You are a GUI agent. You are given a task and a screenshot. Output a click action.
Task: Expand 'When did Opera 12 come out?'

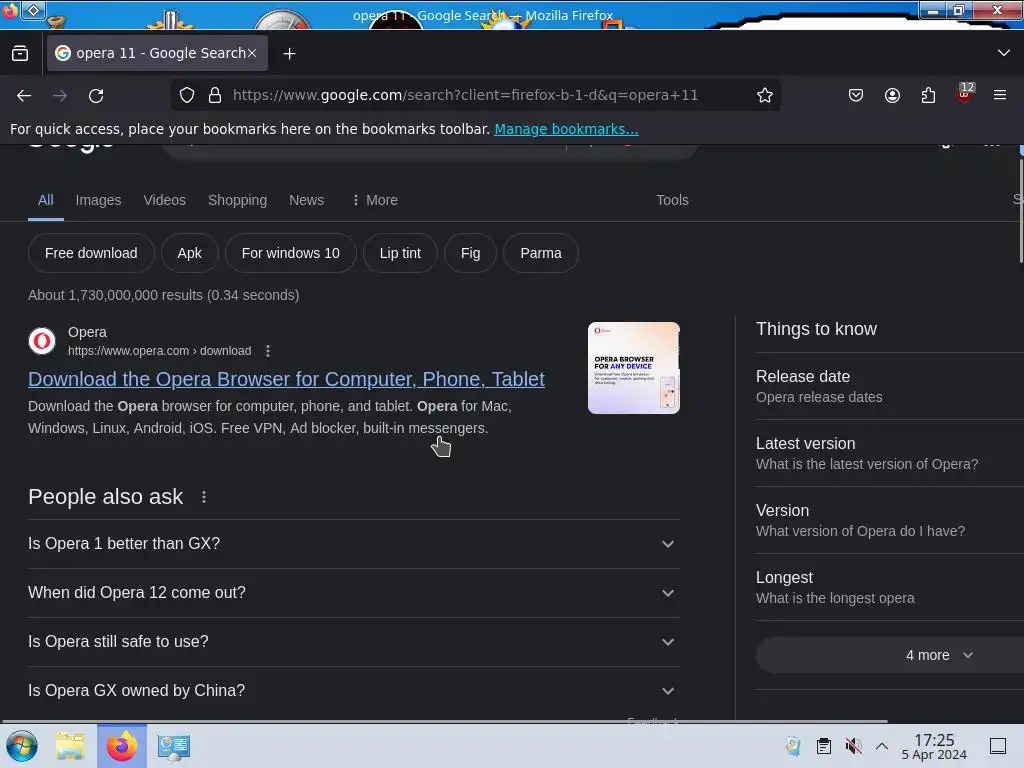353,593
